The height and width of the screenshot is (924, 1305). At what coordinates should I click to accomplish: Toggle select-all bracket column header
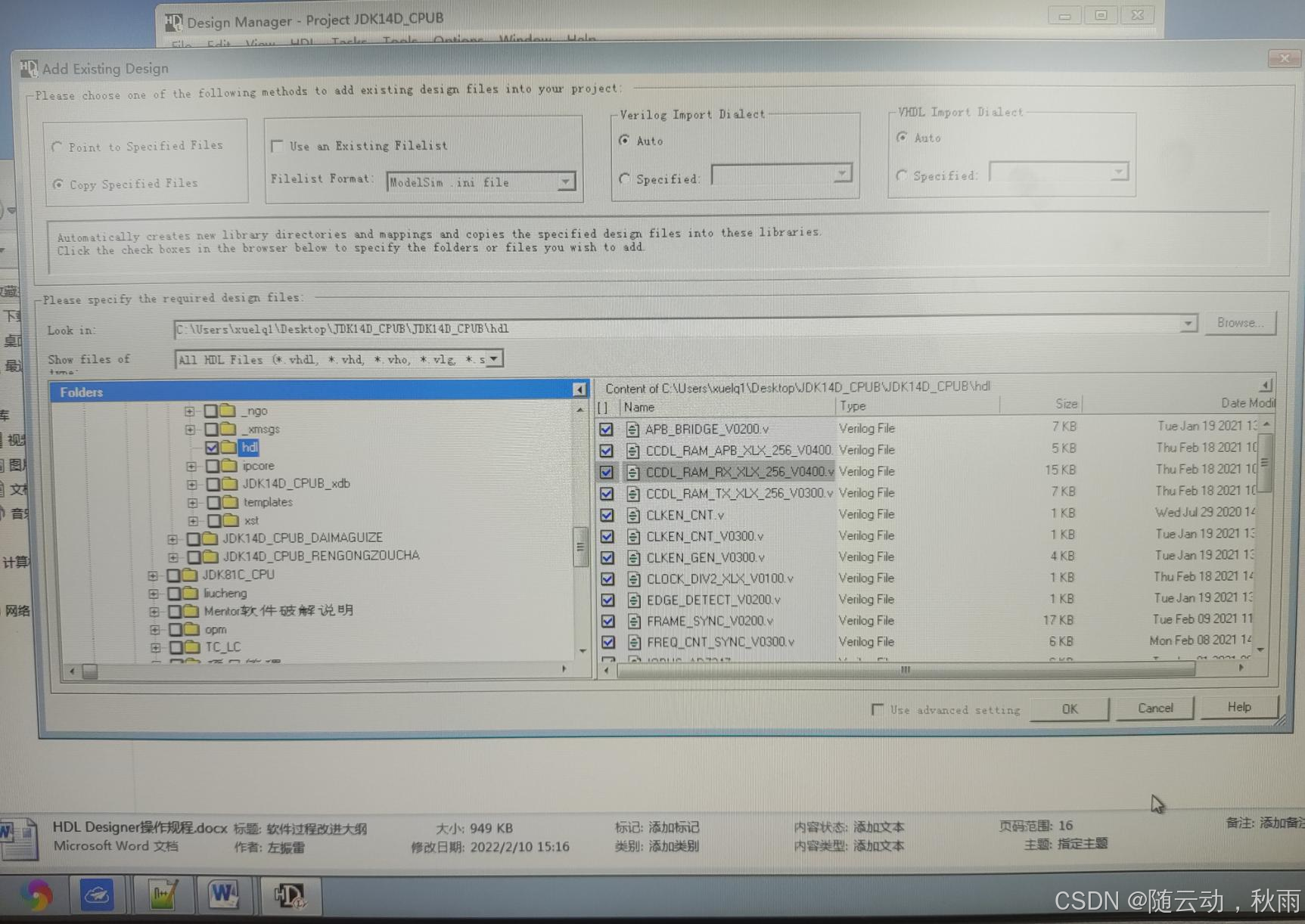click(x=603, y=408)
